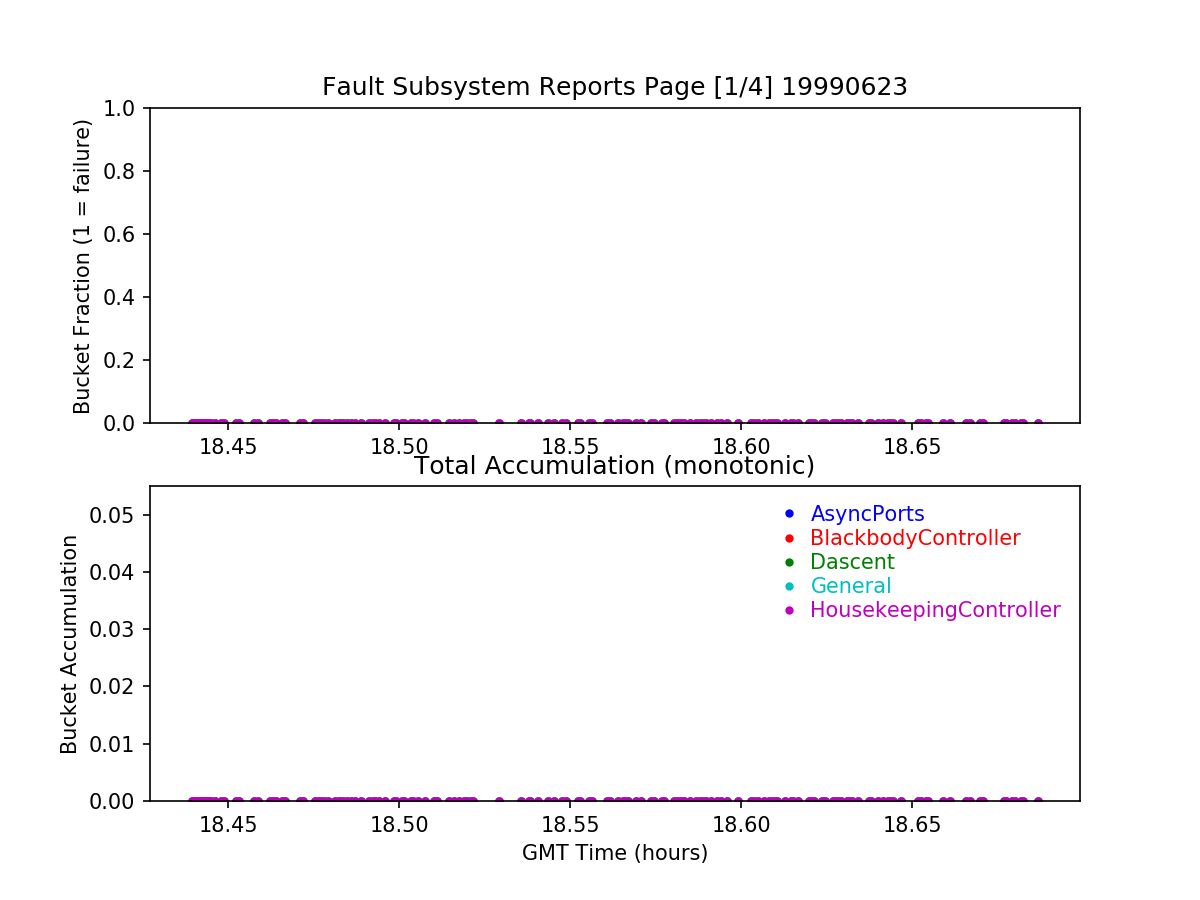Click the GMT Time (hours) x-axis label
This screenshot has height=900, width=1200.
[614, 853]
